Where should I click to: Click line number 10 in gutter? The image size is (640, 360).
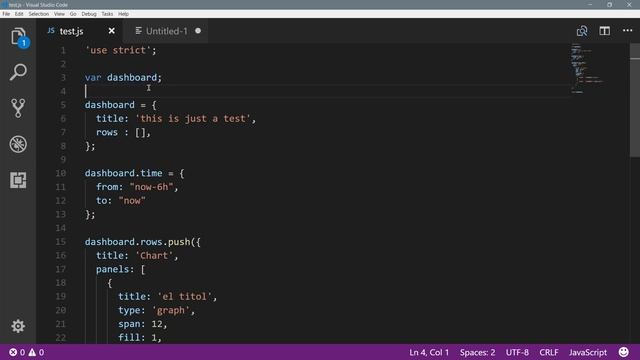(x=61, y=173)
